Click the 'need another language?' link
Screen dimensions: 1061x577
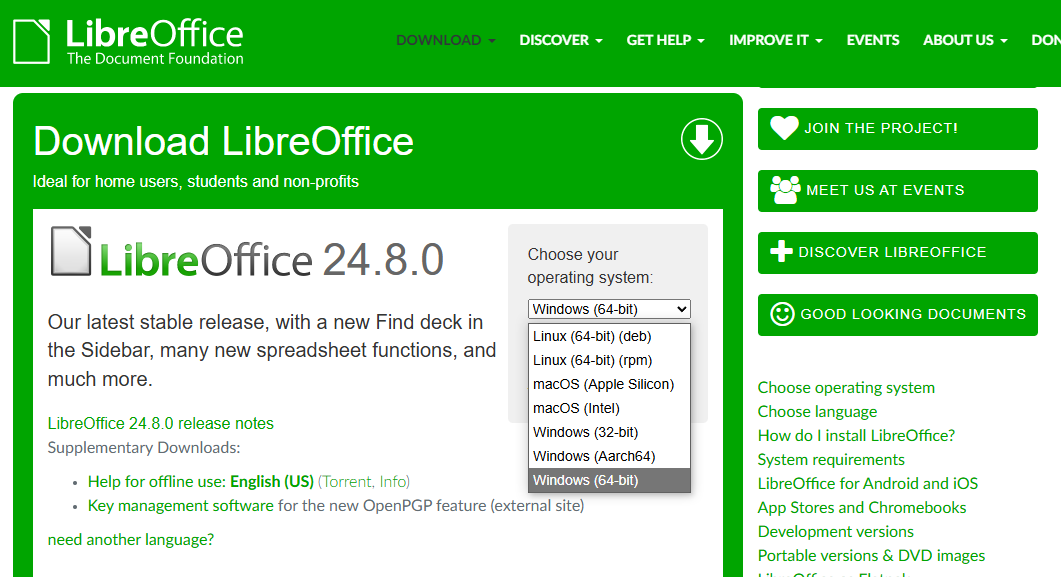[x=130, y=540]
